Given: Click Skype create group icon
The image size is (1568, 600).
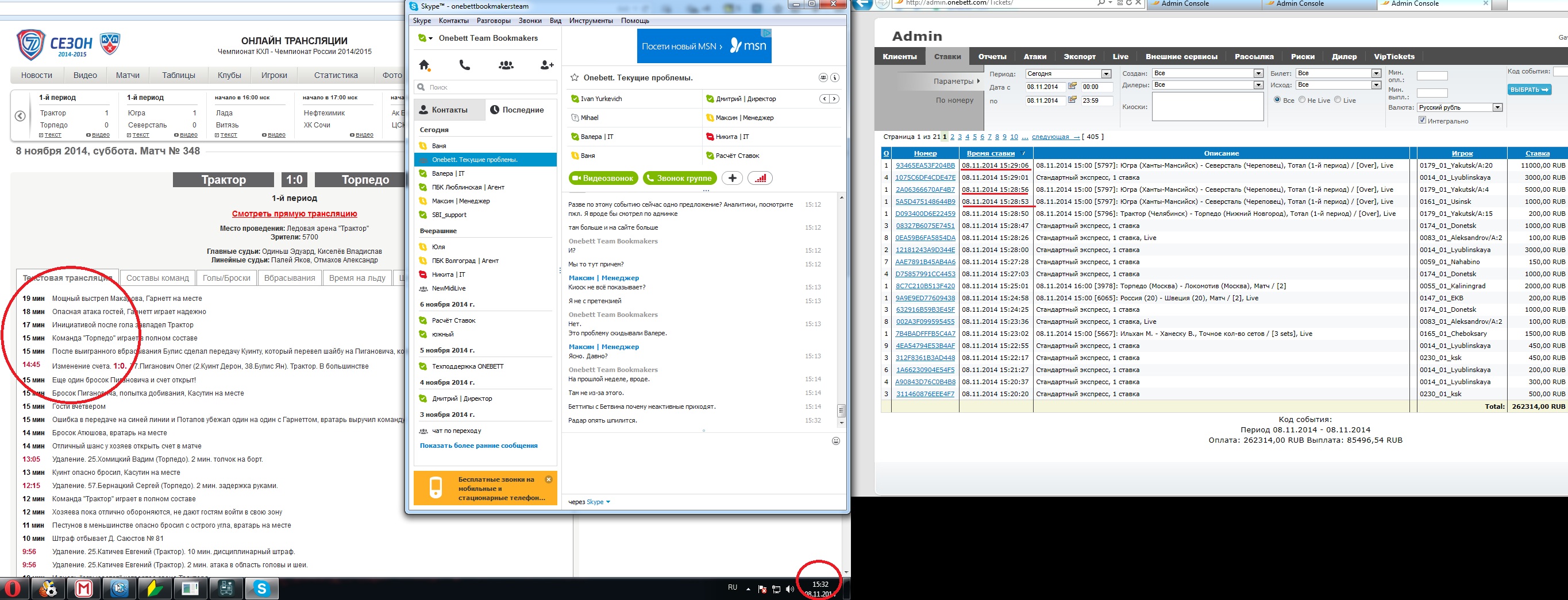Looking at the screenshot, I should pyautogui.click(x=506, y=65).
